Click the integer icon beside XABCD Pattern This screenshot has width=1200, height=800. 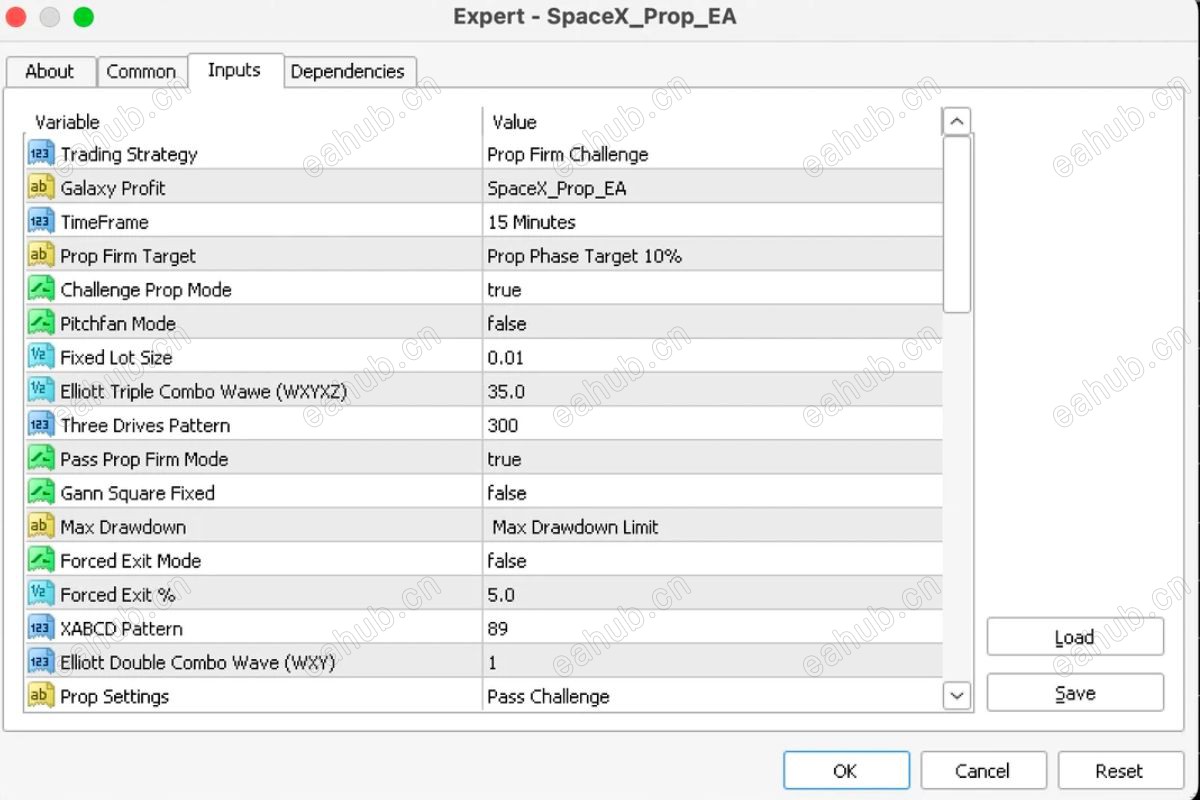41,629
